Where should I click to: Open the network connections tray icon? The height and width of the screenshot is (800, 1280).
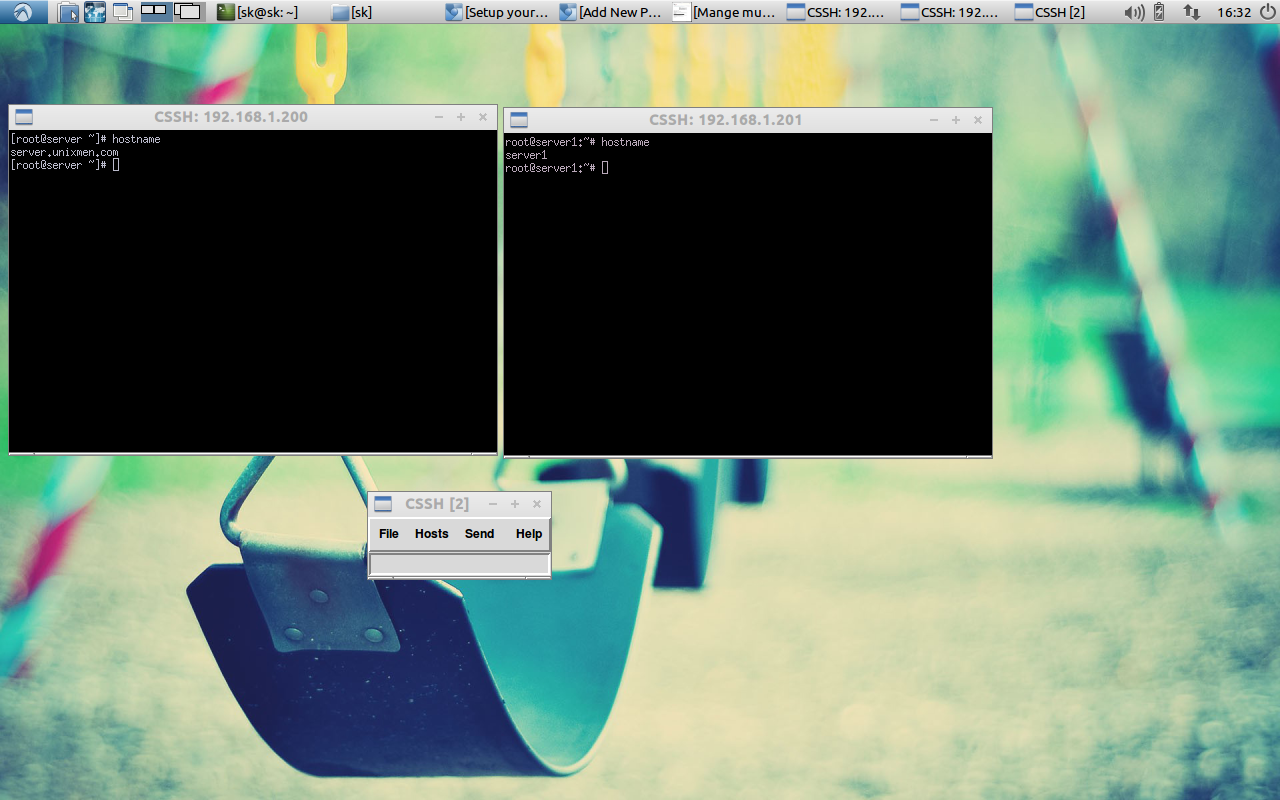pyautogui.click(x=1191, y=12)
